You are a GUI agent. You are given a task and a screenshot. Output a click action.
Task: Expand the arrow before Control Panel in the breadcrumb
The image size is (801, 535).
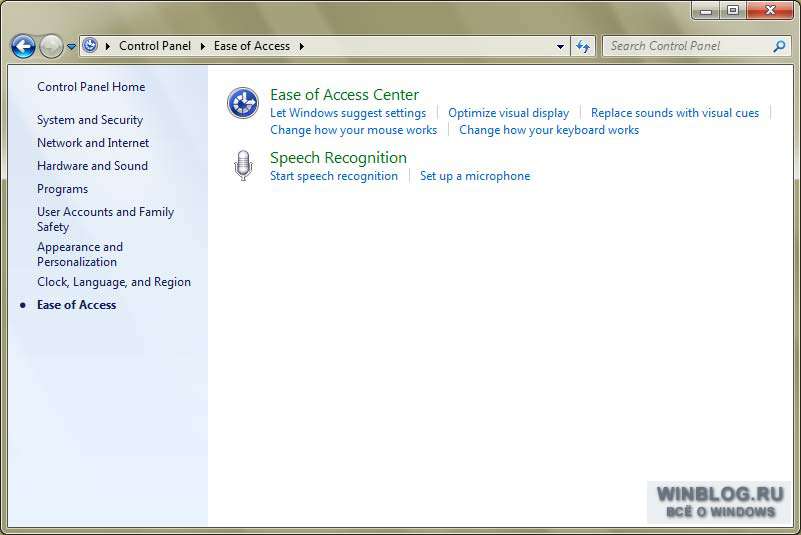tap(108, 46)
